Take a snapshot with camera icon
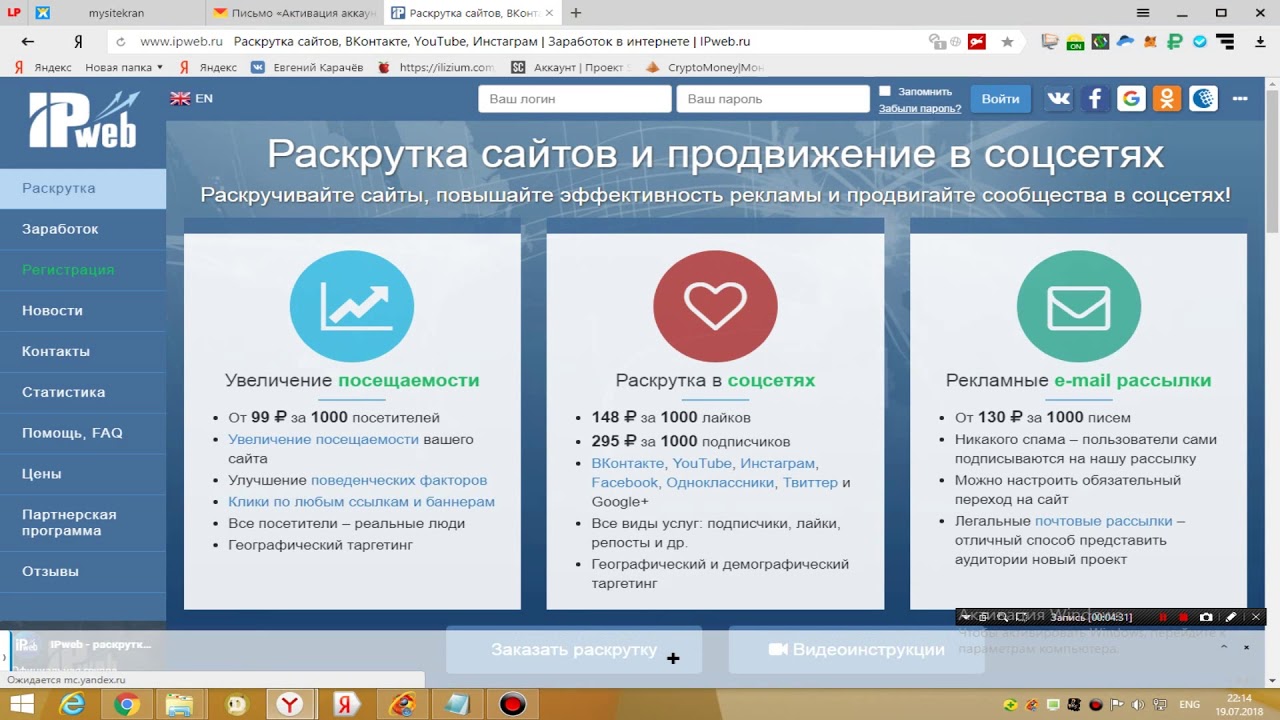Screen dimensions: 1280x720 (x=1207, y=617)
